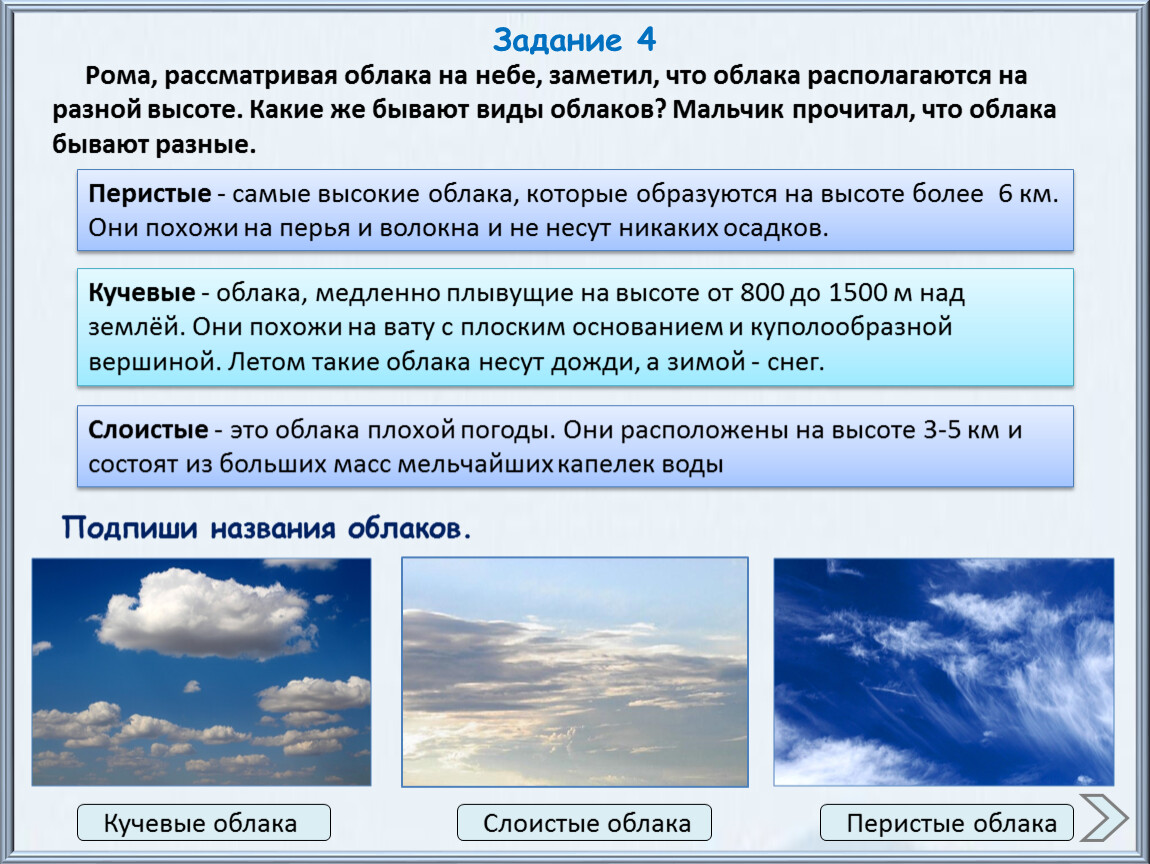Click the "Задание 4" slide title

[x=574, y=40]
